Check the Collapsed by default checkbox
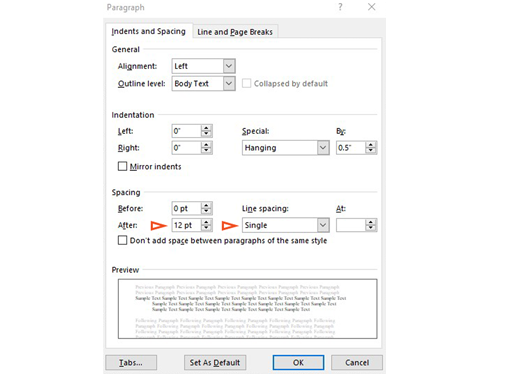The image size is (513, 374). (246, 83)
